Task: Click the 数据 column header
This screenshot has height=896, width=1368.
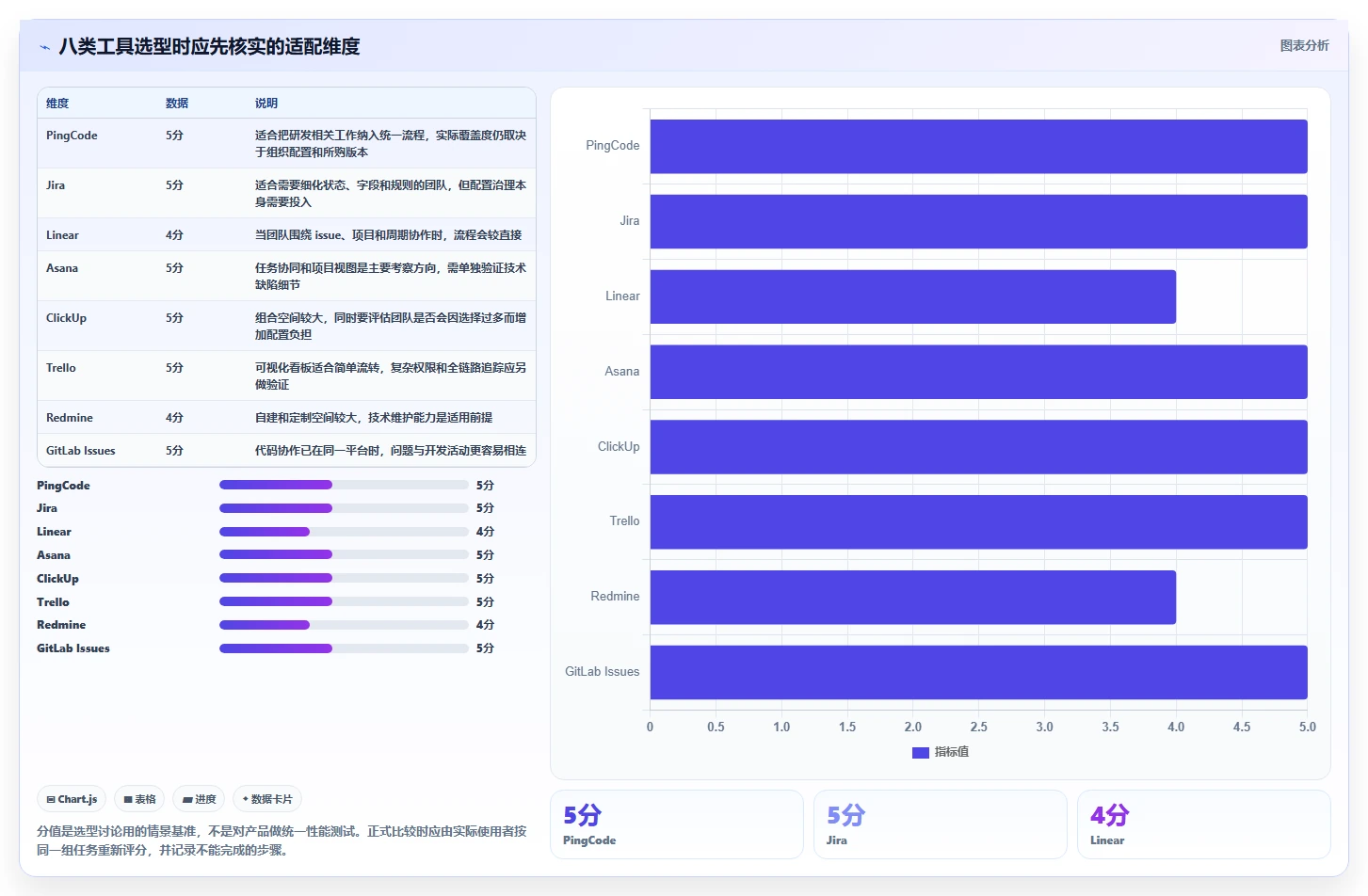Action: [x=177, y=104]
